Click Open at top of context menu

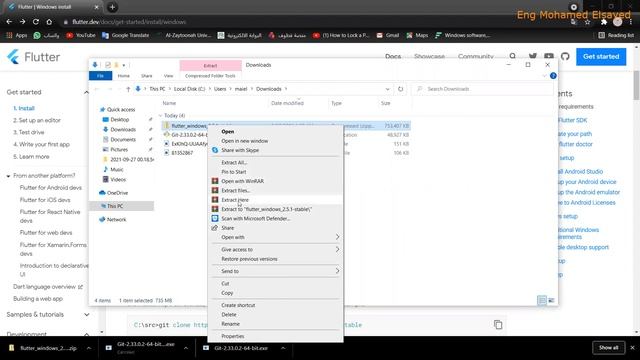228,131
